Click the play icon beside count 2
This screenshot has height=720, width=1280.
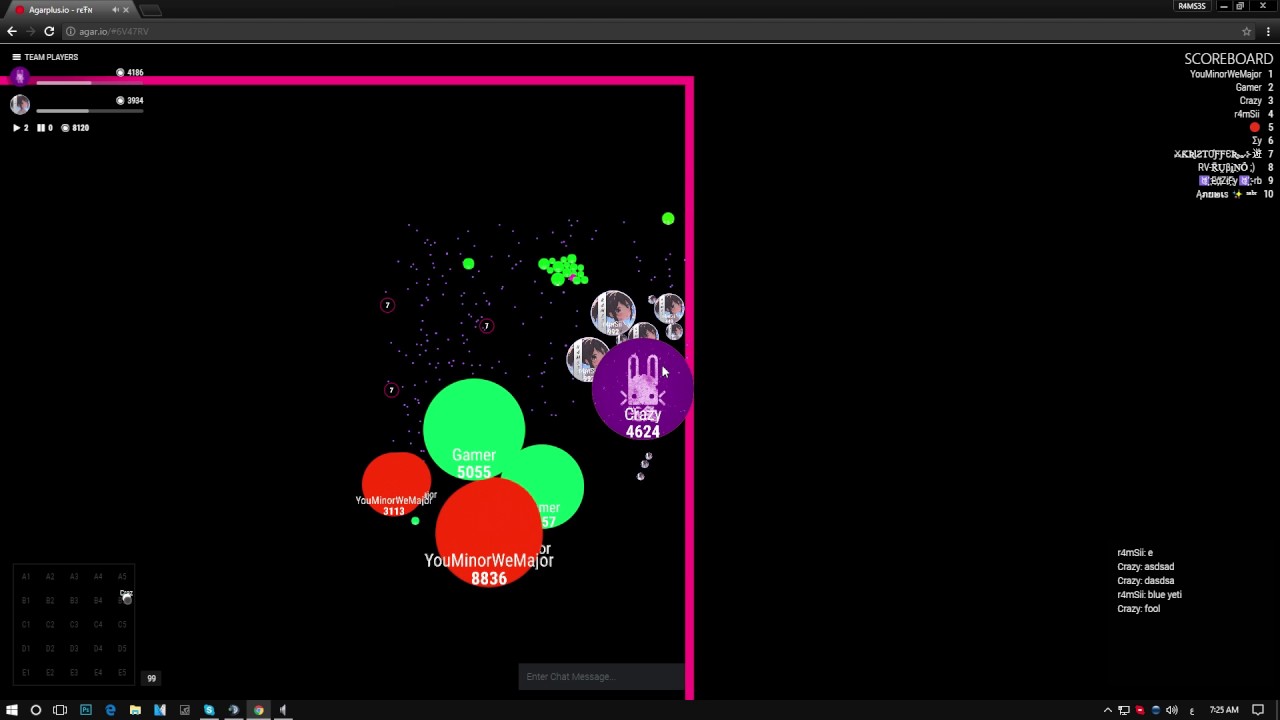click(16, 128)
